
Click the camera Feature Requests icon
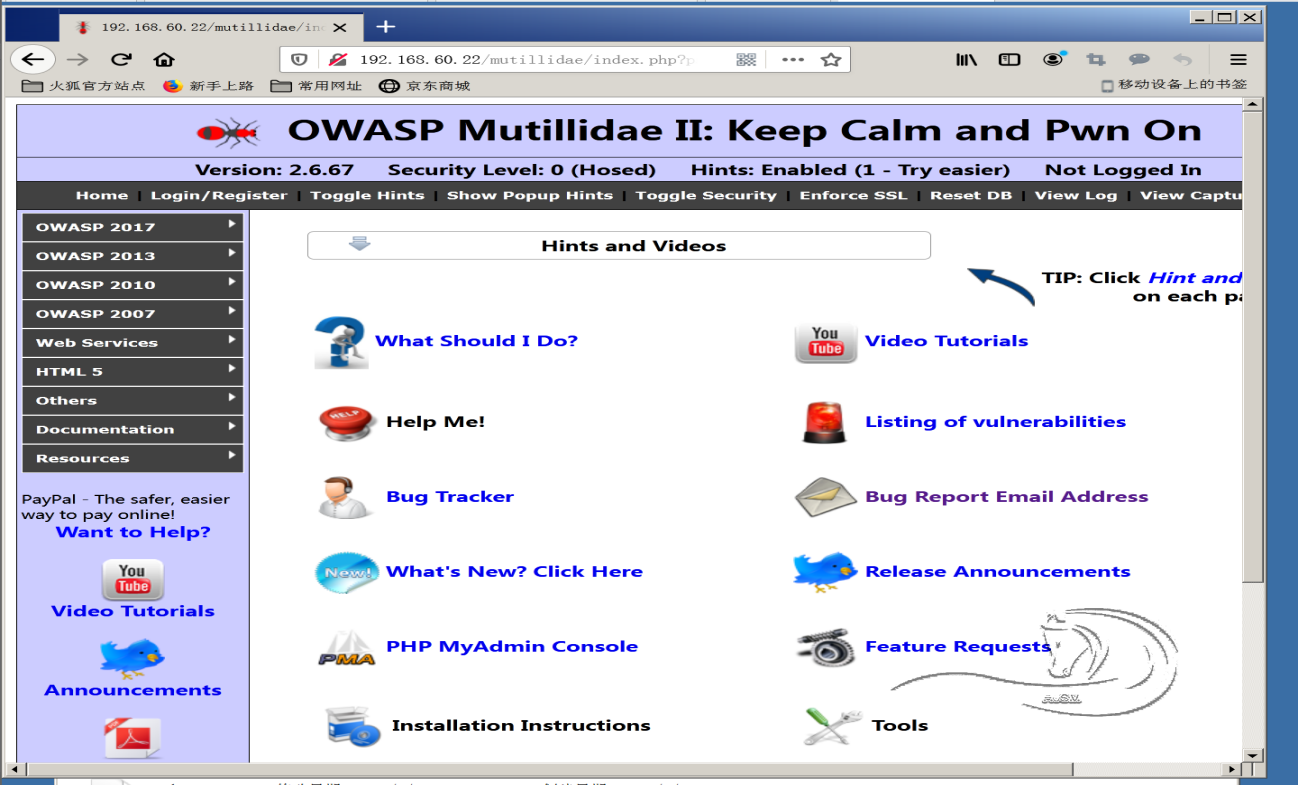tap(825, 647)
